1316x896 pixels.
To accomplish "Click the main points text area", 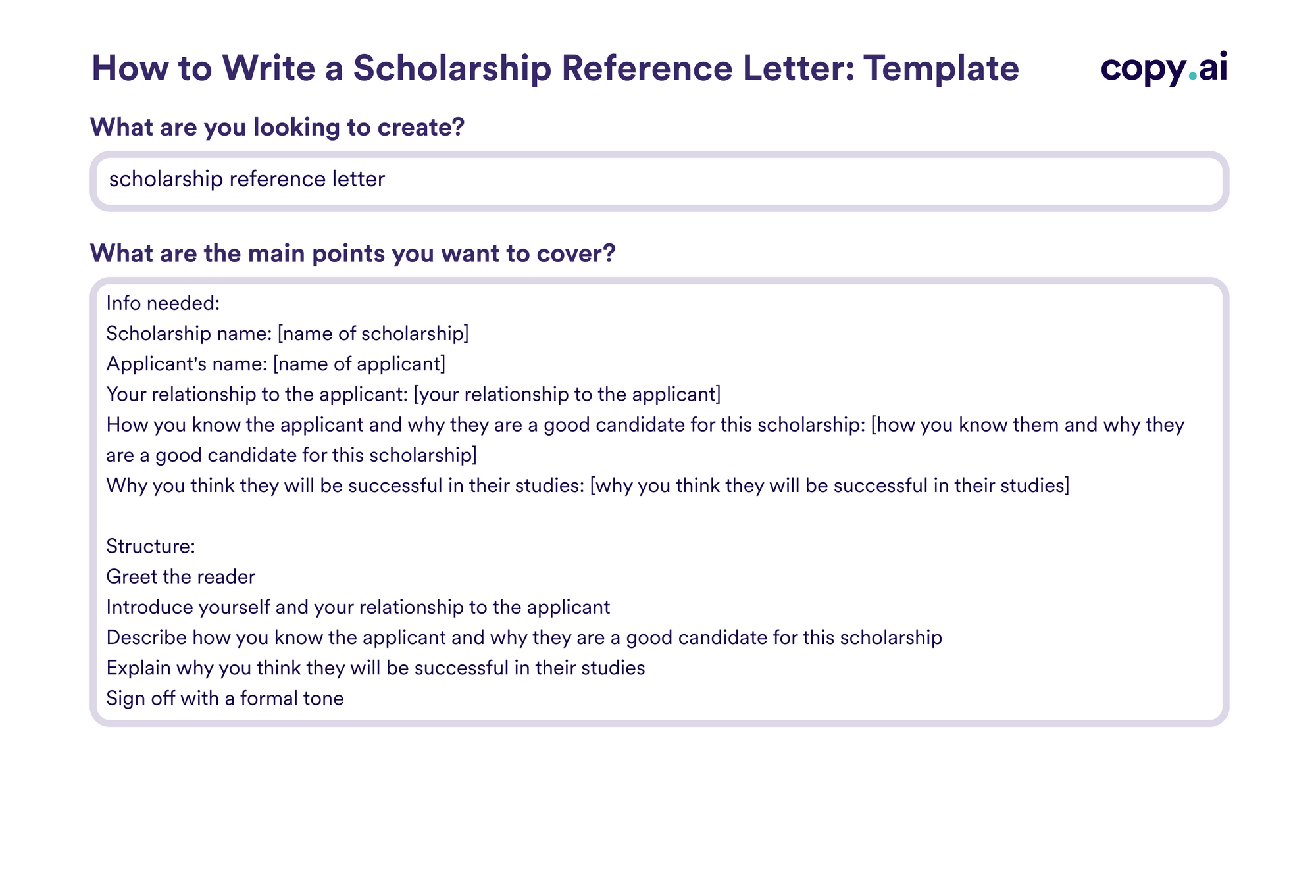I will pyautogui.click(x=659, y=502).
